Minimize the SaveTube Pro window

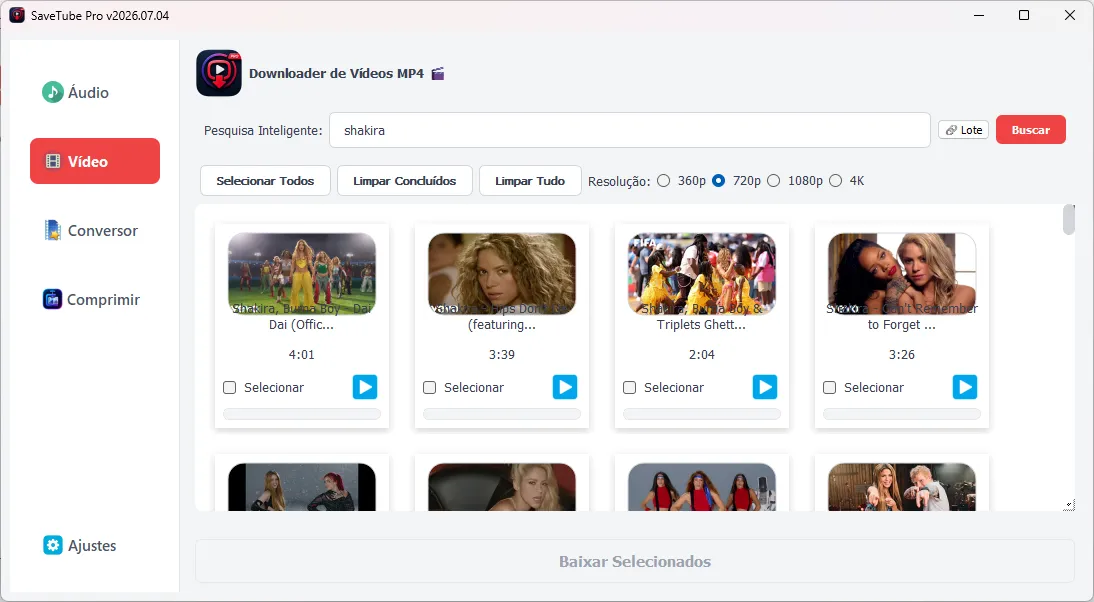(979, 15)
